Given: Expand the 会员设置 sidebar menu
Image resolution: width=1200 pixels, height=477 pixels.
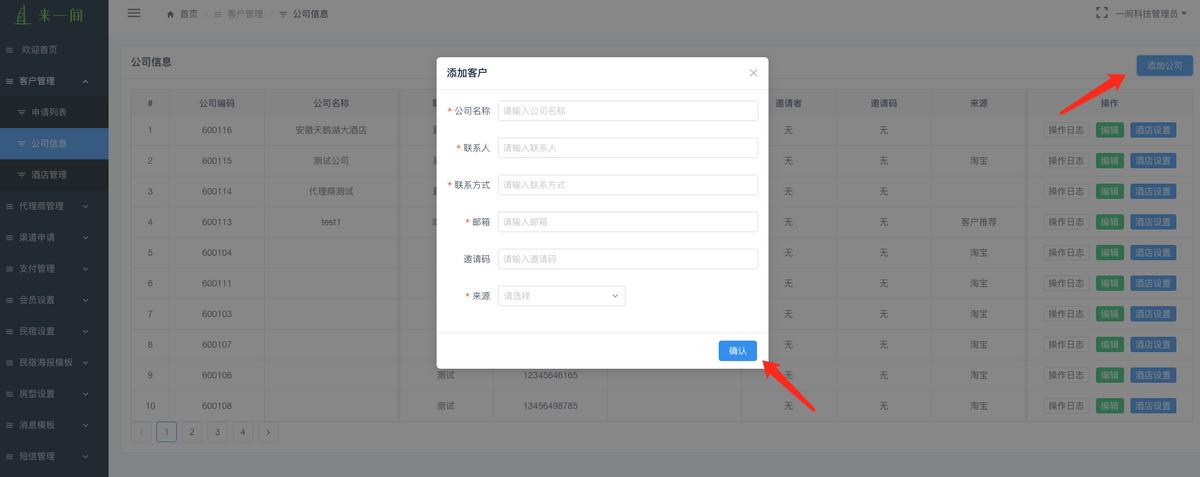Looking at the screenshot, I should coord(54,300).
